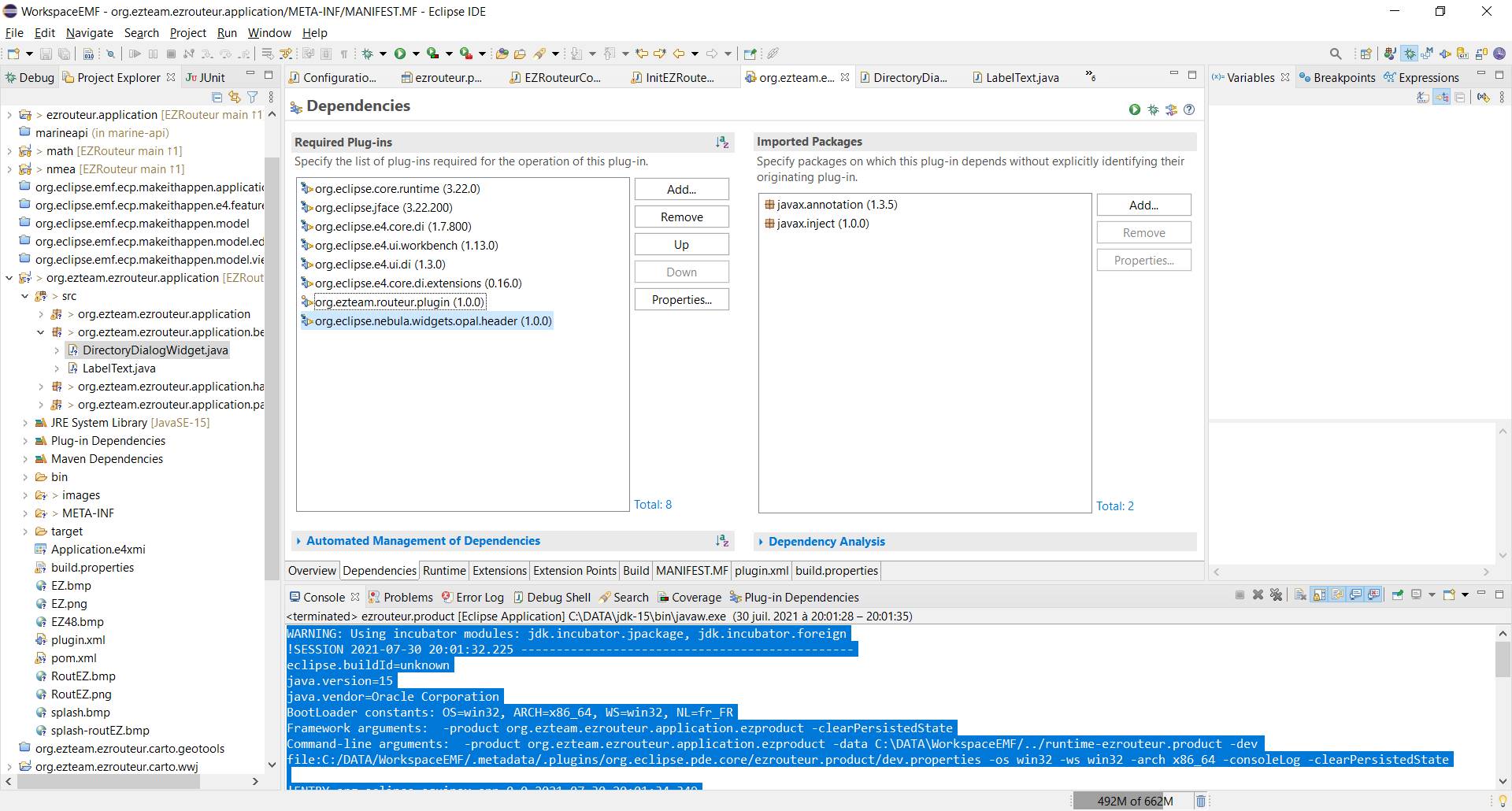Switch to the Java perspective icon

1390,54
